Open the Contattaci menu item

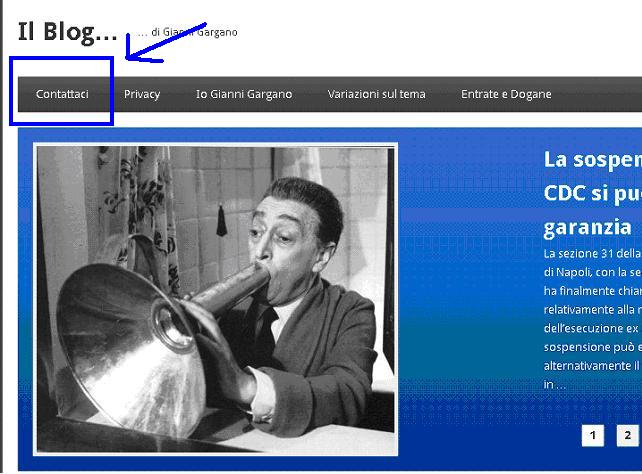pyautogui.click(x=62, y=94)
